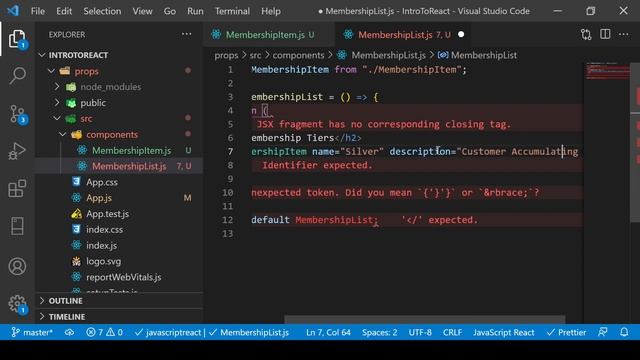
Task: Click the components breadcrumb segment
Action: [x=298, y=55]
